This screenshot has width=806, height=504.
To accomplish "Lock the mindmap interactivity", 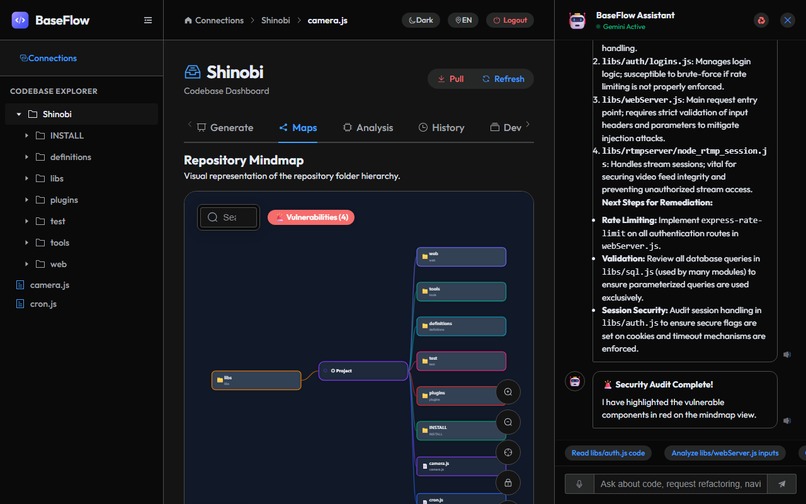I will [x=508, y=483].
